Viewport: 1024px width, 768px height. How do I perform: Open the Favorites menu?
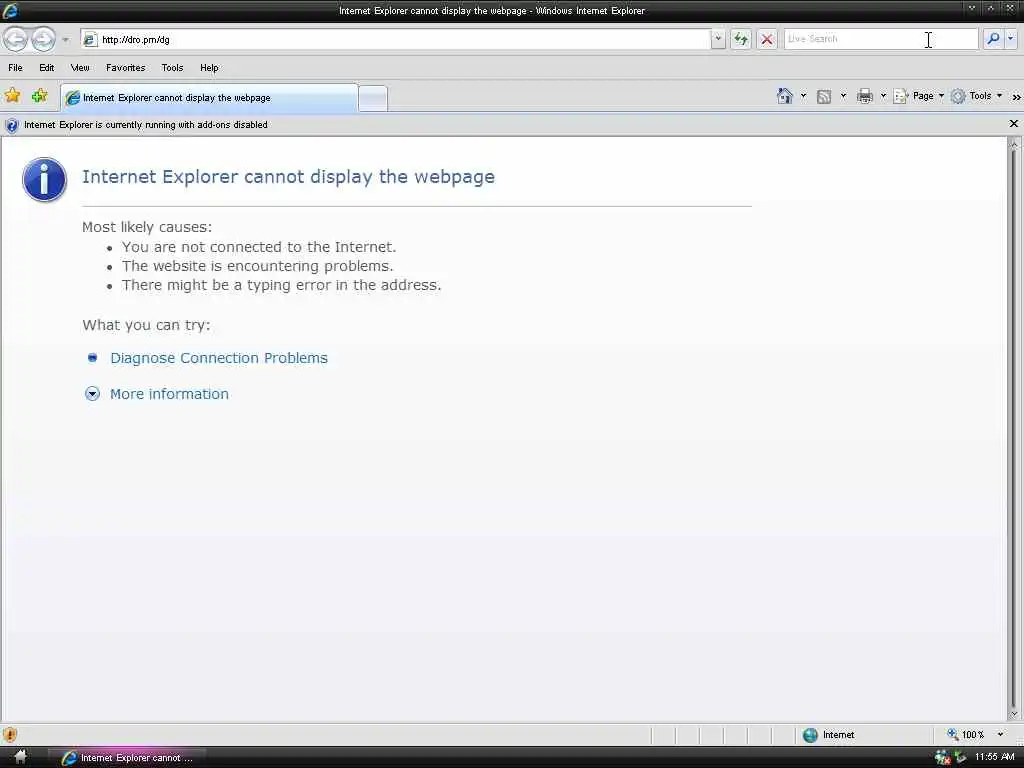tap(125, 67)
